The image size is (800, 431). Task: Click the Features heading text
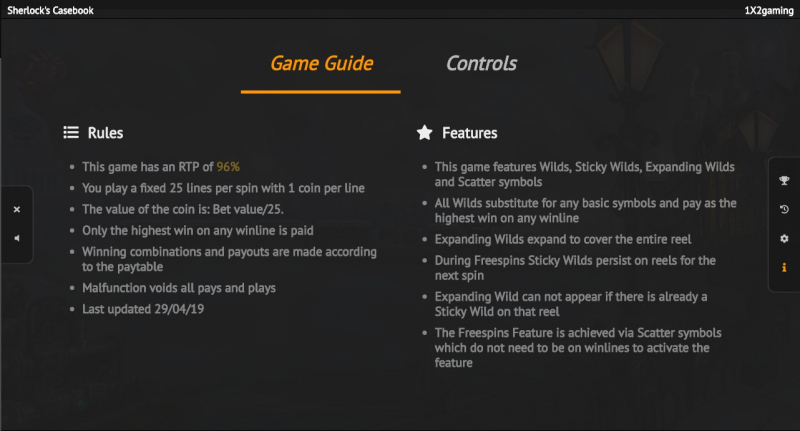pos(469,133)
